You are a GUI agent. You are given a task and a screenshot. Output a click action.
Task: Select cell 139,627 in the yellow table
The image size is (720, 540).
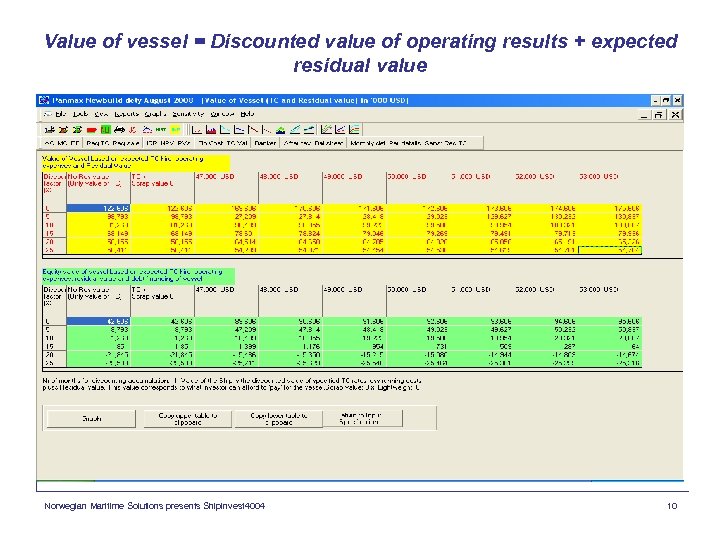pos(481,216)
